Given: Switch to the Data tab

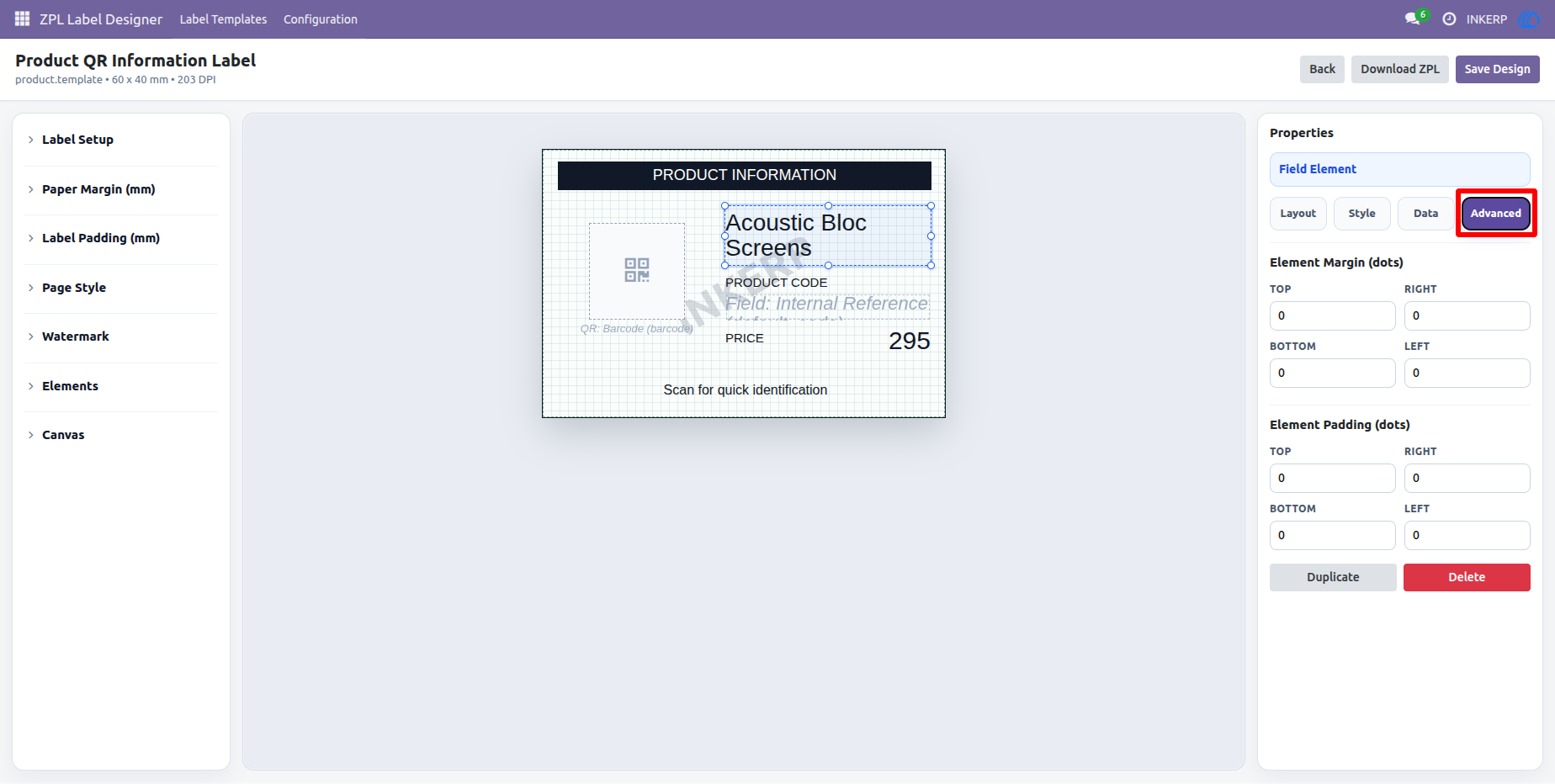Looking at the screenshot, I should (1425, 214).
